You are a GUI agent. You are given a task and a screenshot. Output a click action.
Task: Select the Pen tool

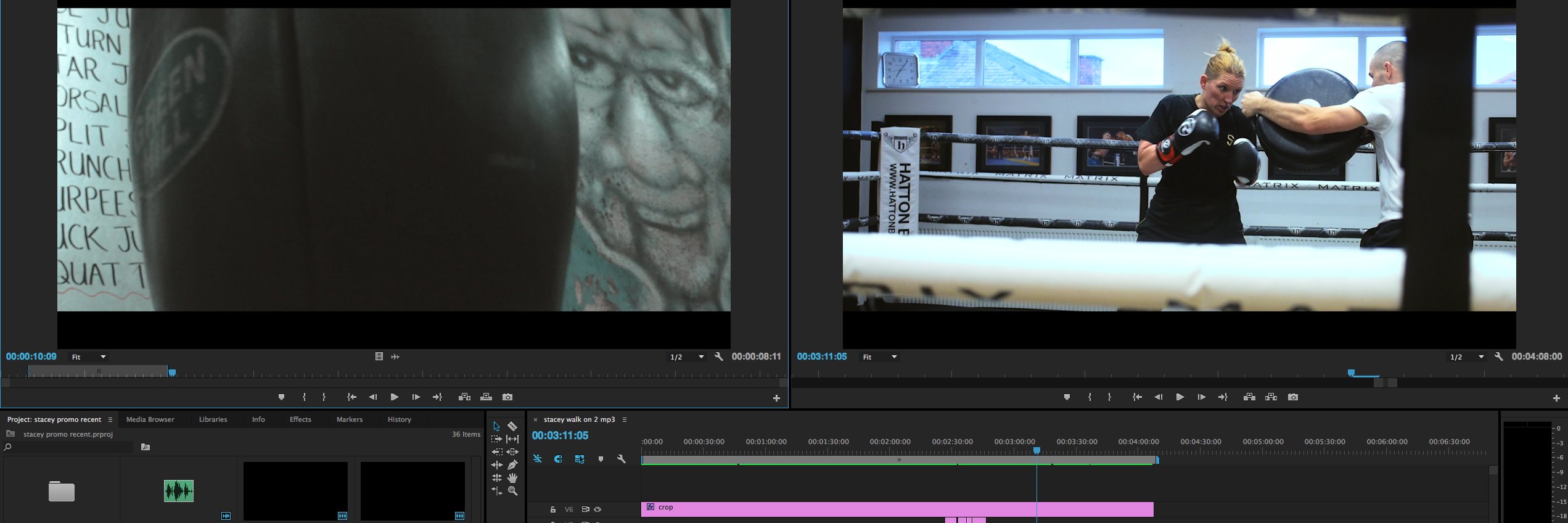click(x=512, y=465)
